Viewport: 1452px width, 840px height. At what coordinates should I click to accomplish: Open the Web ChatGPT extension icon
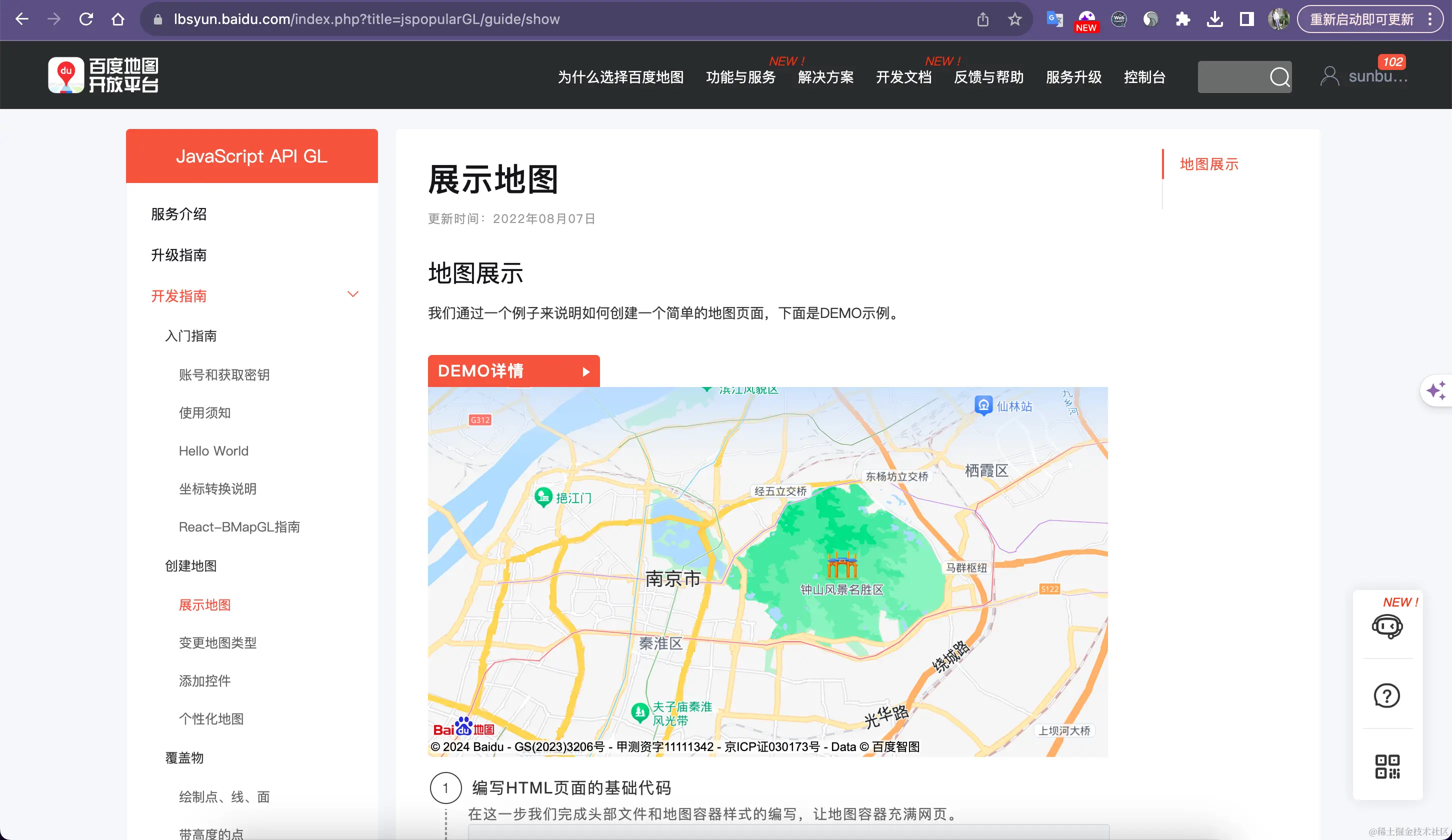click(1119, 19)
